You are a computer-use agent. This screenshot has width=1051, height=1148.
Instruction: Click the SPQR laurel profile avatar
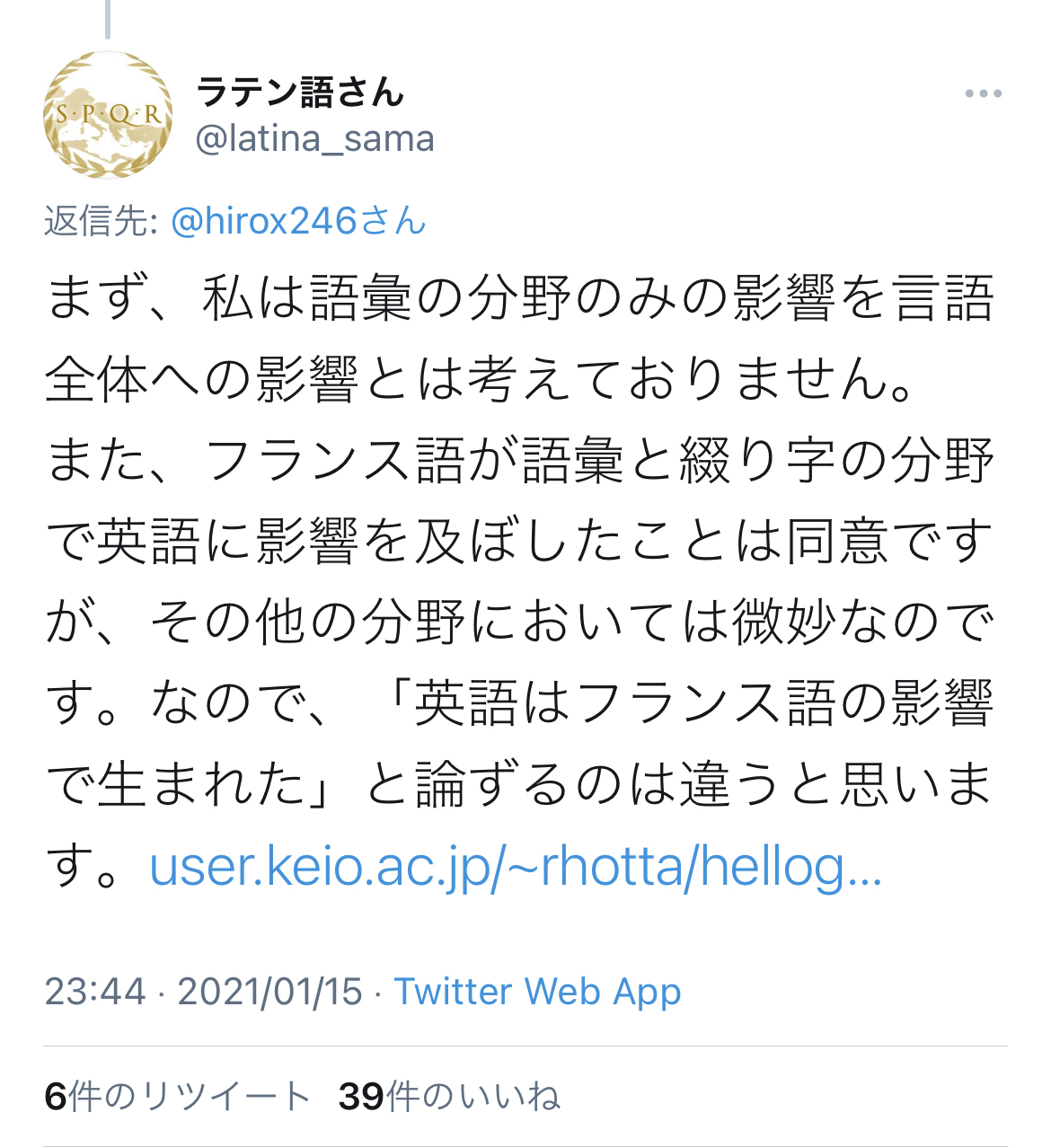[108, 115]
